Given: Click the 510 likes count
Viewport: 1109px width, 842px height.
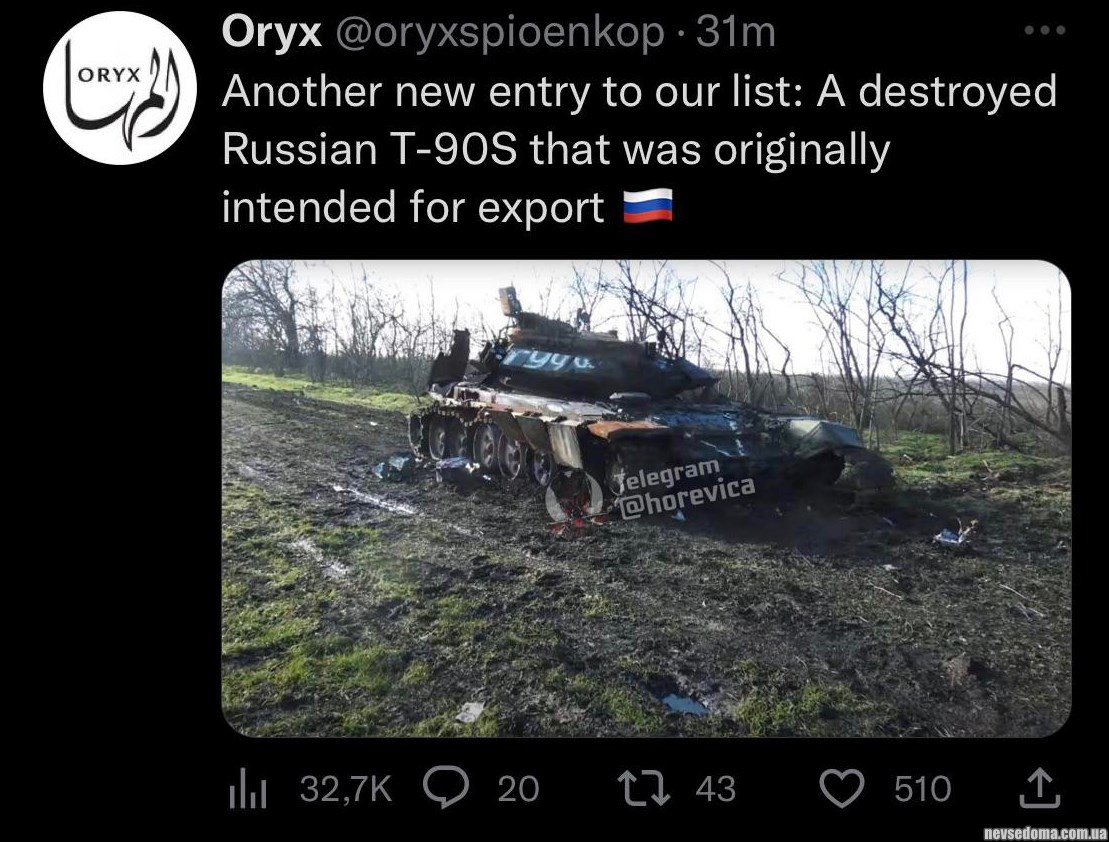Looking at the screenshot, I should tap(922, 789).
